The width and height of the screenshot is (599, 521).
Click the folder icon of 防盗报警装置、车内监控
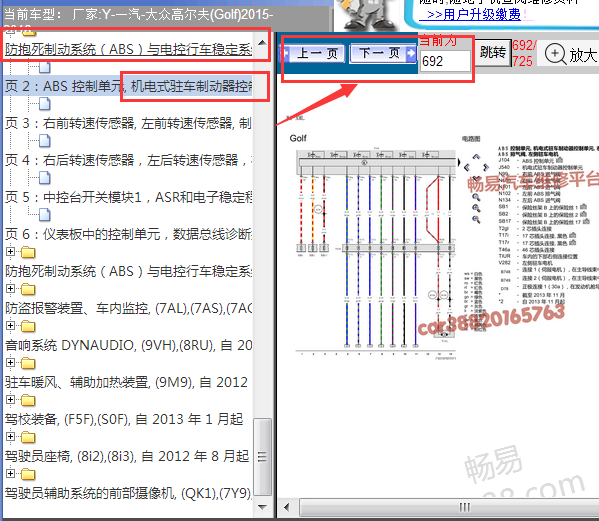tap(28, 290)
